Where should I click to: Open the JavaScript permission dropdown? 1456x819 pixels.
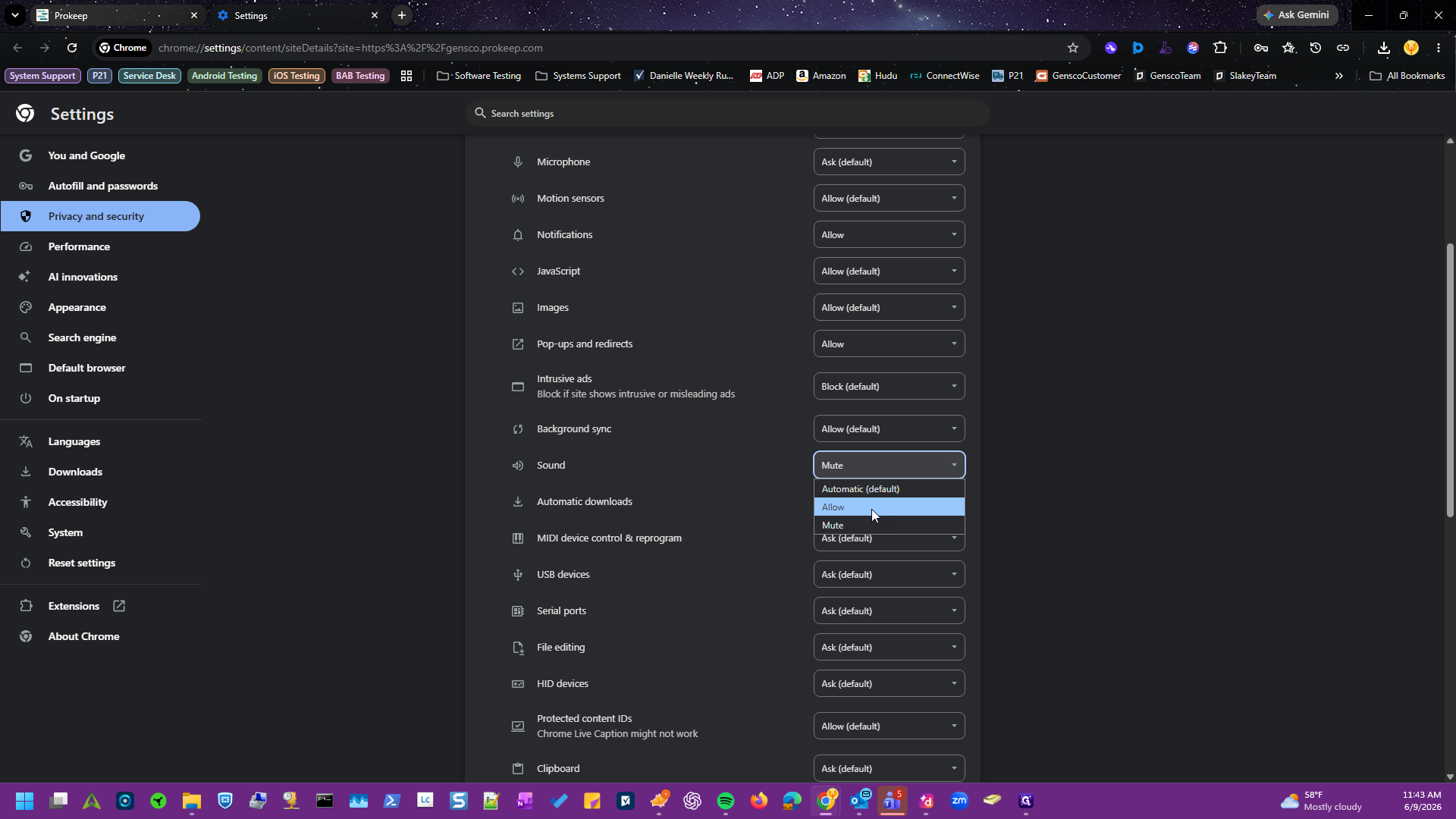coord(890,271)
